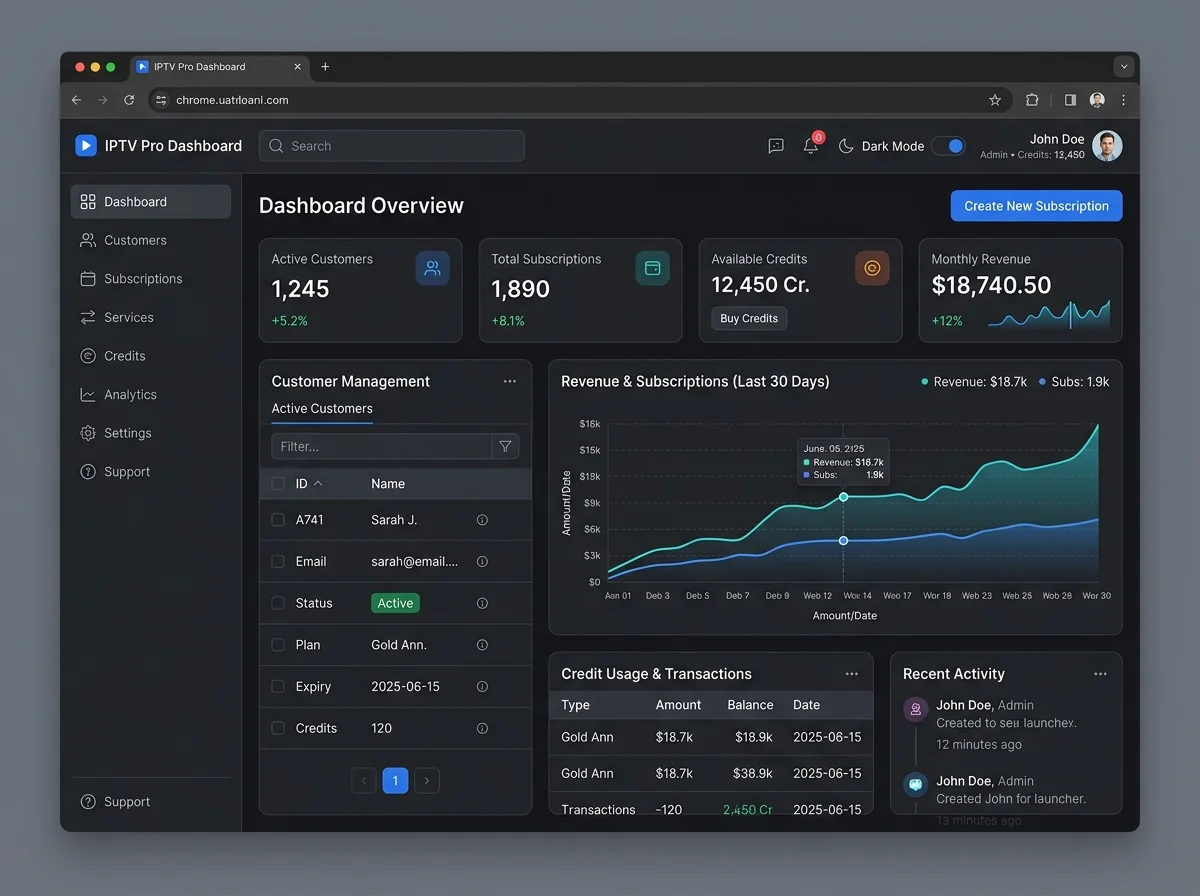Click the browser reload icon
The image size is (1200, 896).
tap(129, 100)
